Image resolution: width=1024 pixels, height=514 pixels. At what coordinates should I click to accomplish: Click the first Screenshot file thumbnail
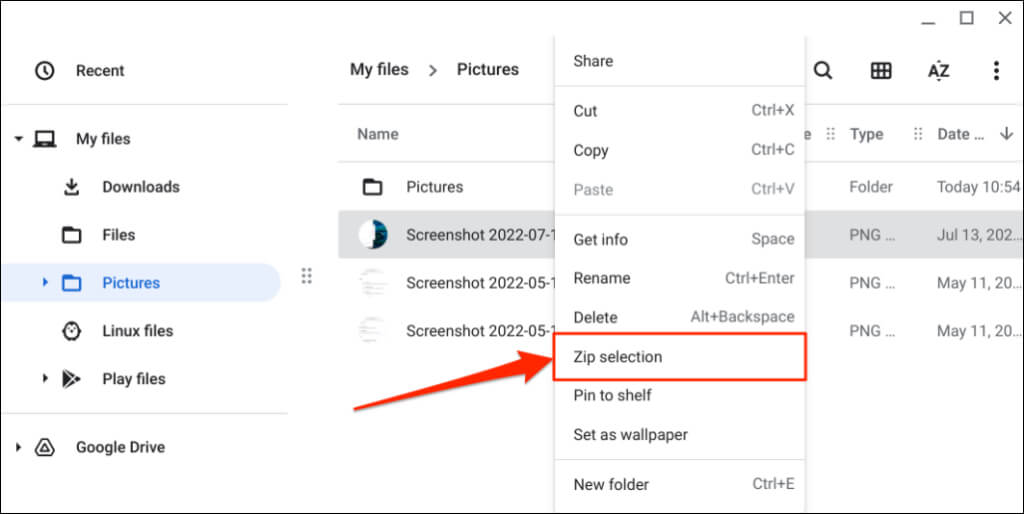click(373, 235)
